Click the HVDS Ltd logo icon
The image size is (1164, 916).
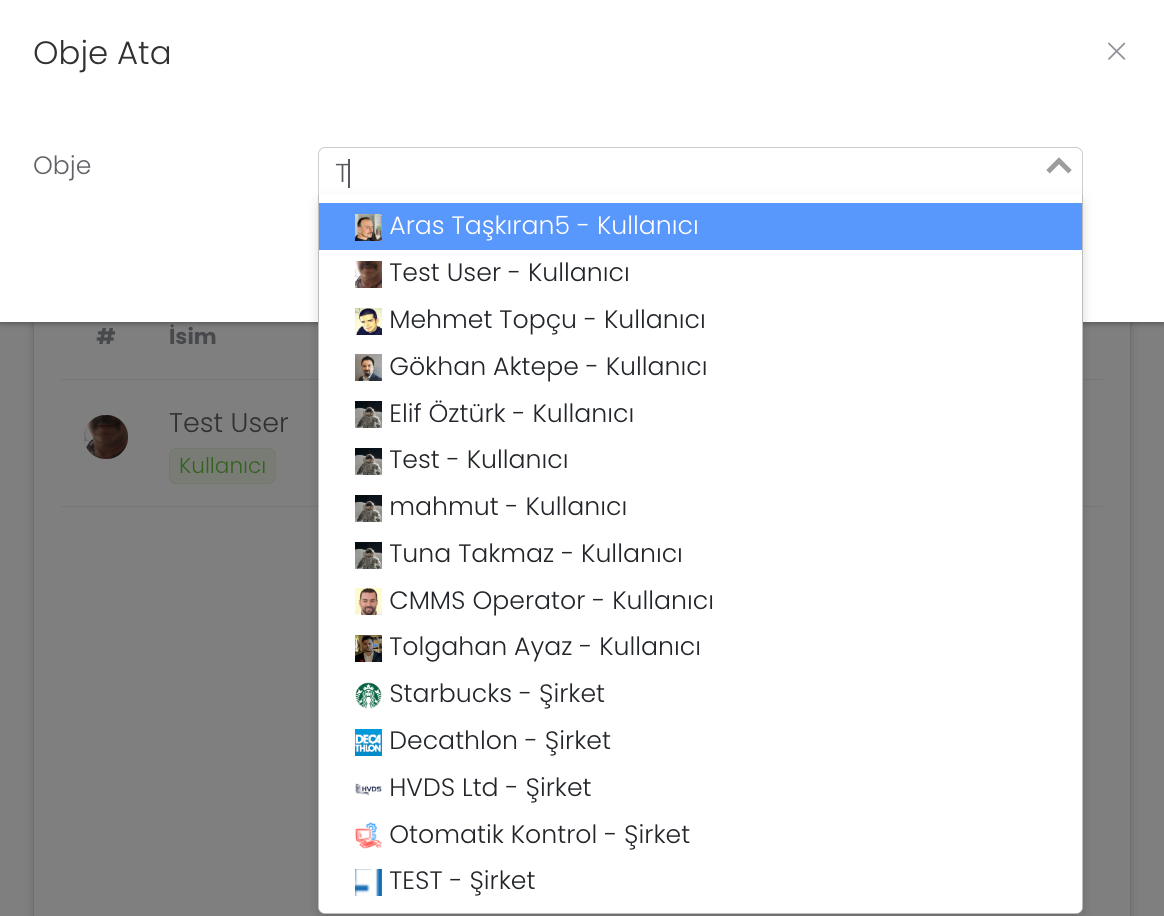point(368,788)
